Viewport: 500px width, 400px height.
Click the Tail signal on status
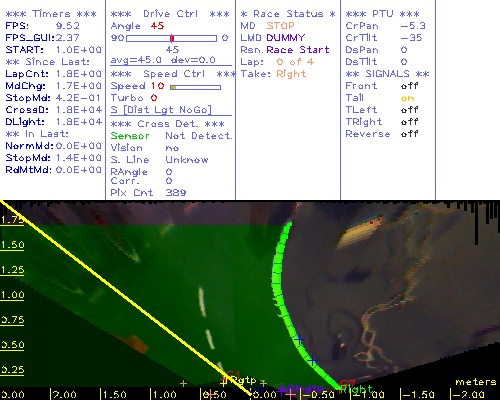click(408, 98)
